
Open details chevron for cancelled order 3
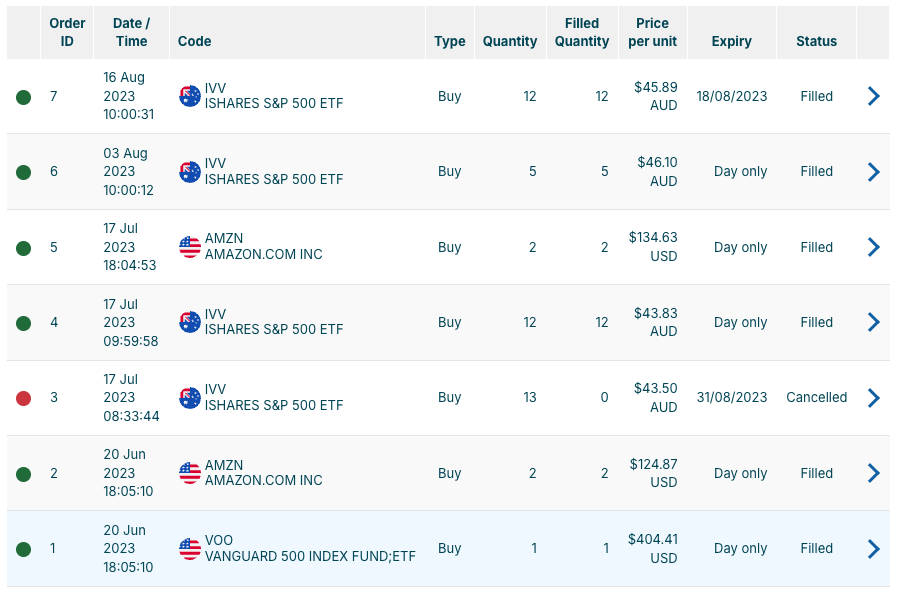[874, 397]
